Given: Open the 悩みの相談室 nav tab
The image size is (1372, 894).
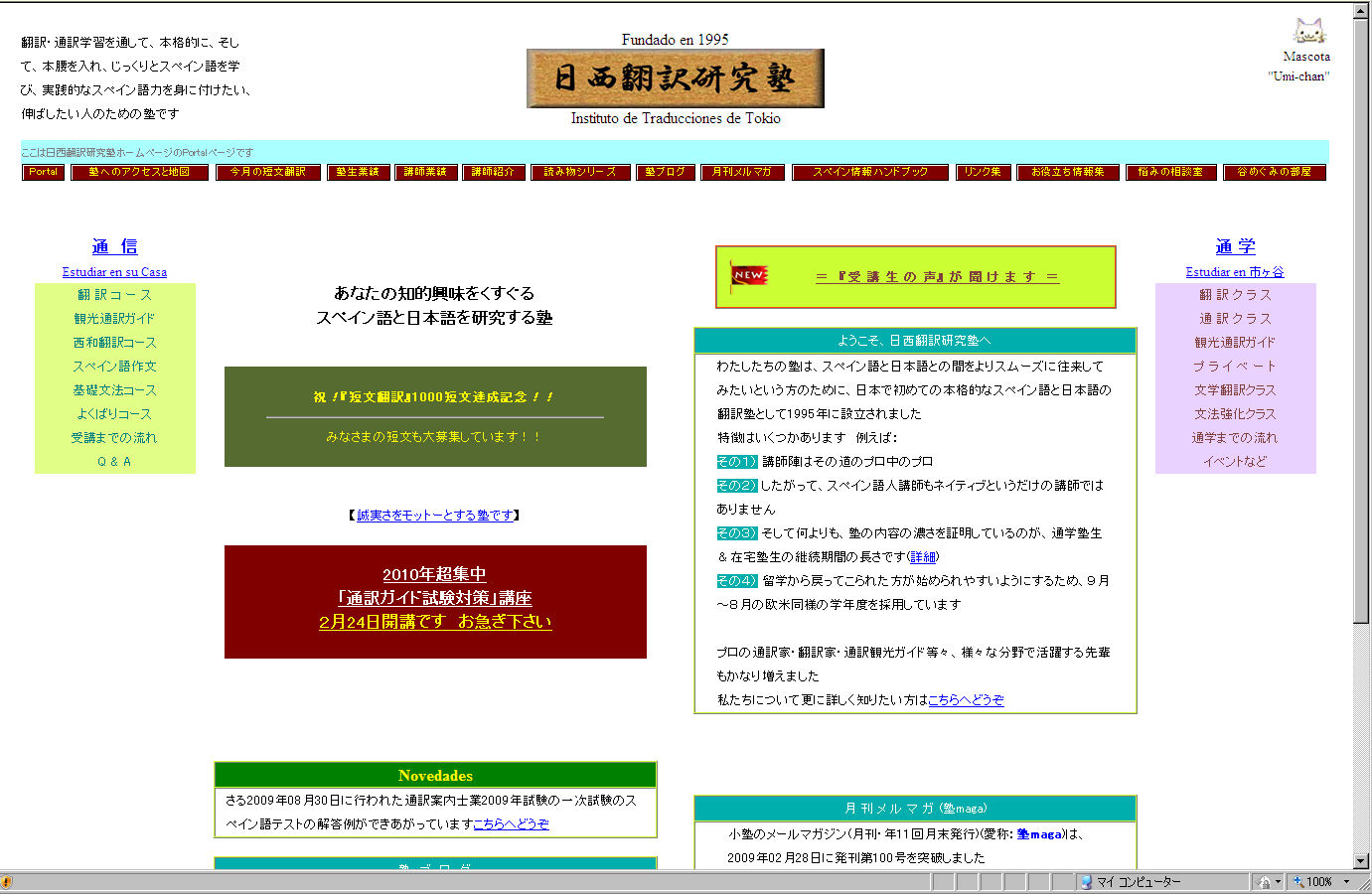Looking at the screenshot, I should click(x=1170, y=172).
